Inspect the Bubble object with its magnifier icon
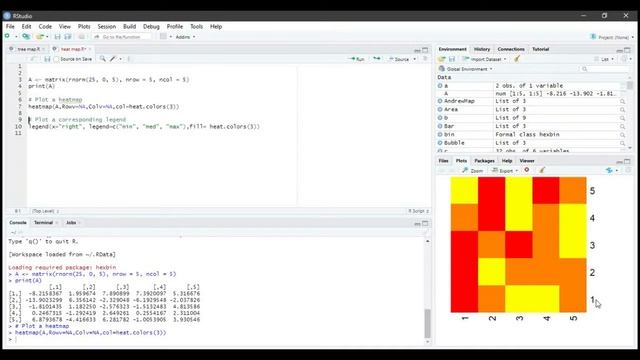640x360 pixels. click(x=622, y=143)
